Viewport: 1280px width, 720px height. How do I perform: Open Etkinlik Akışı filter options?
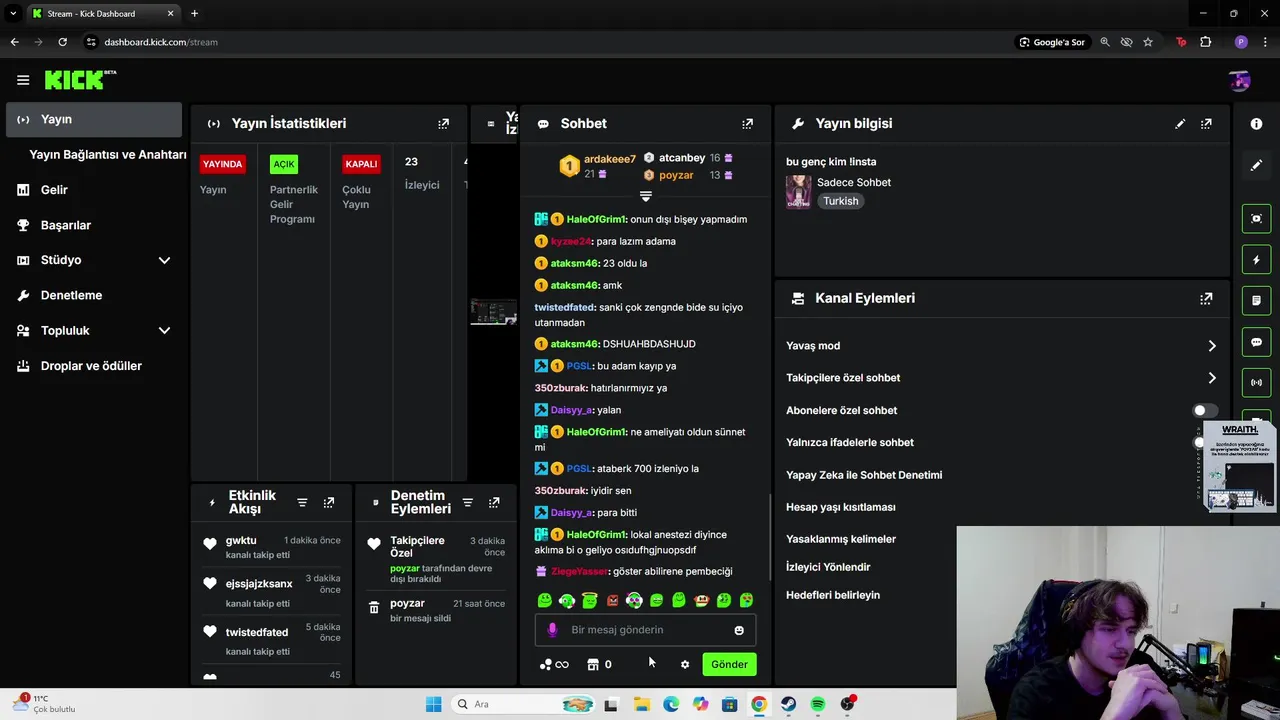[x=302, y=502]
